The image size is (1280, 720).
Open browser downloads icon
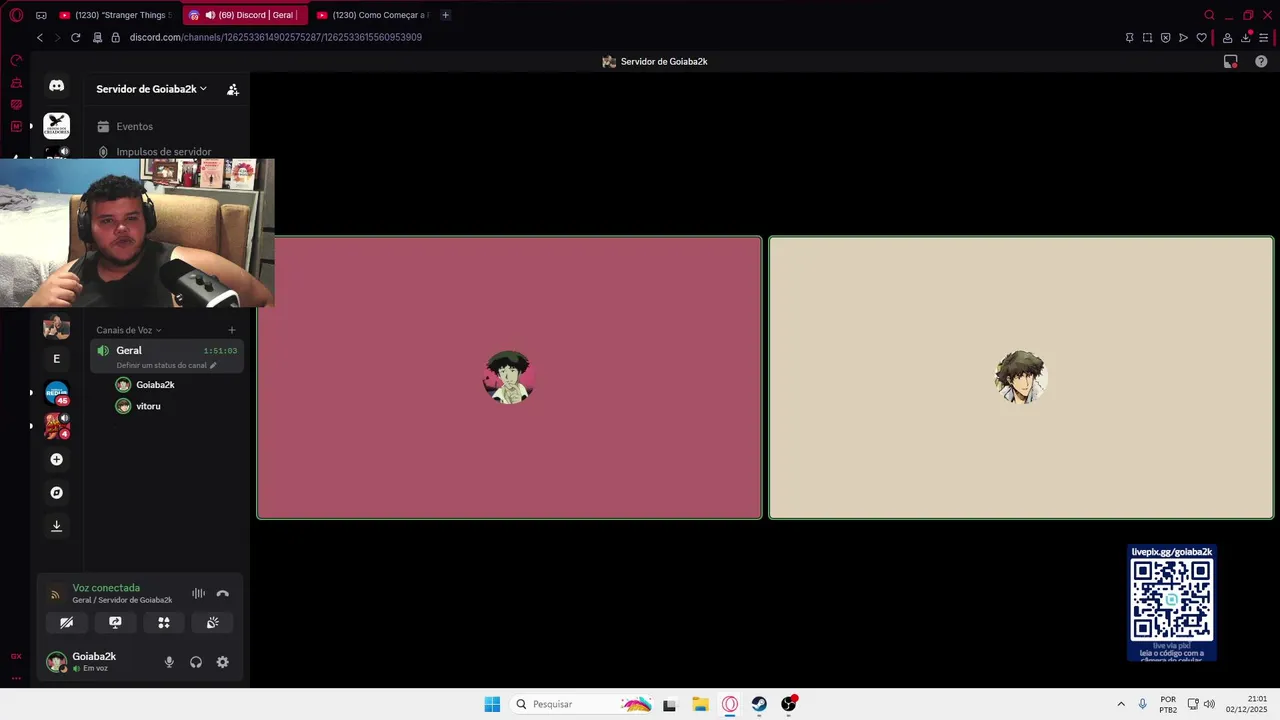1246,38
